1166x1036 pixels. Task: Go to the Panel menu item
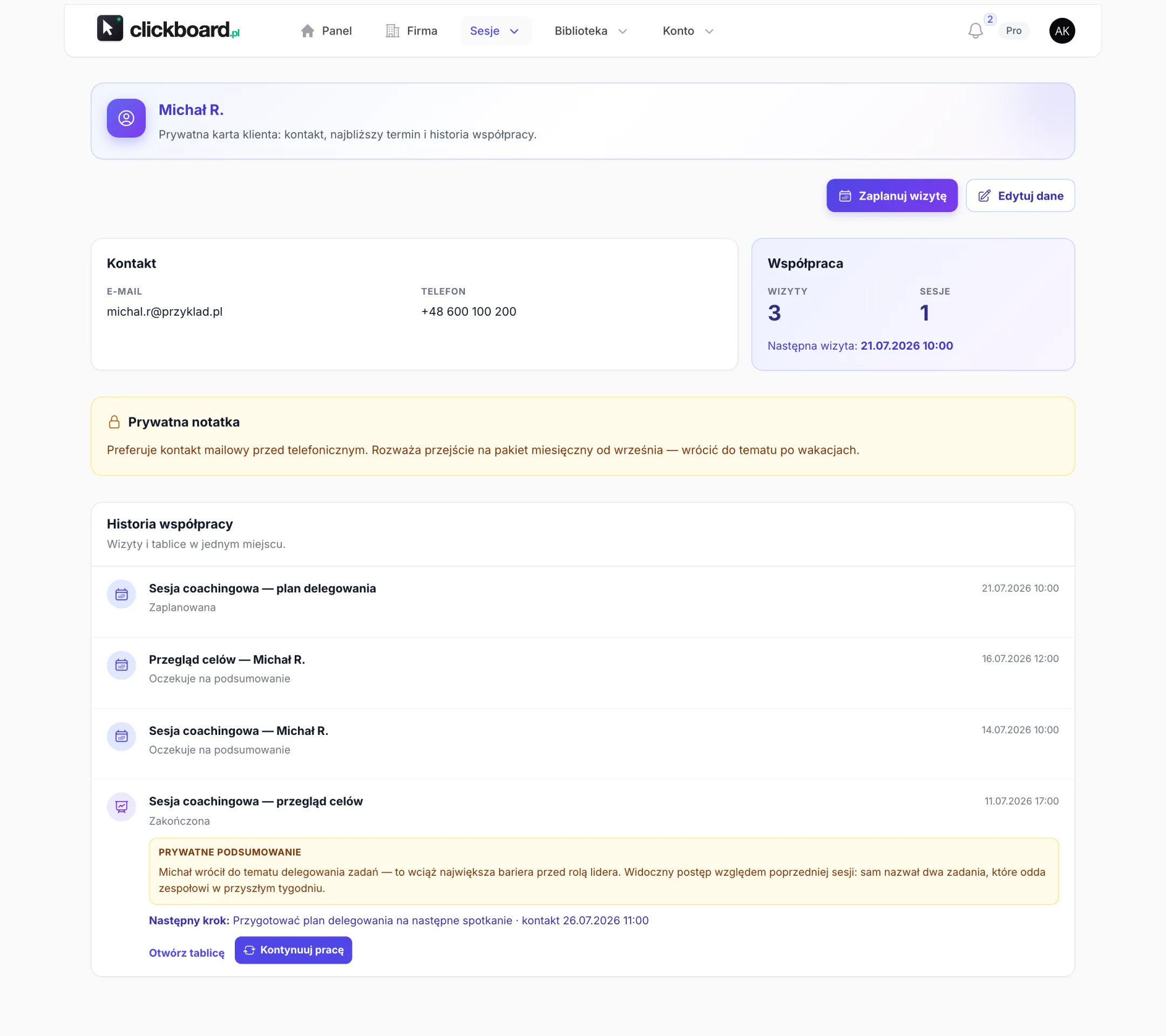(326, 31)
